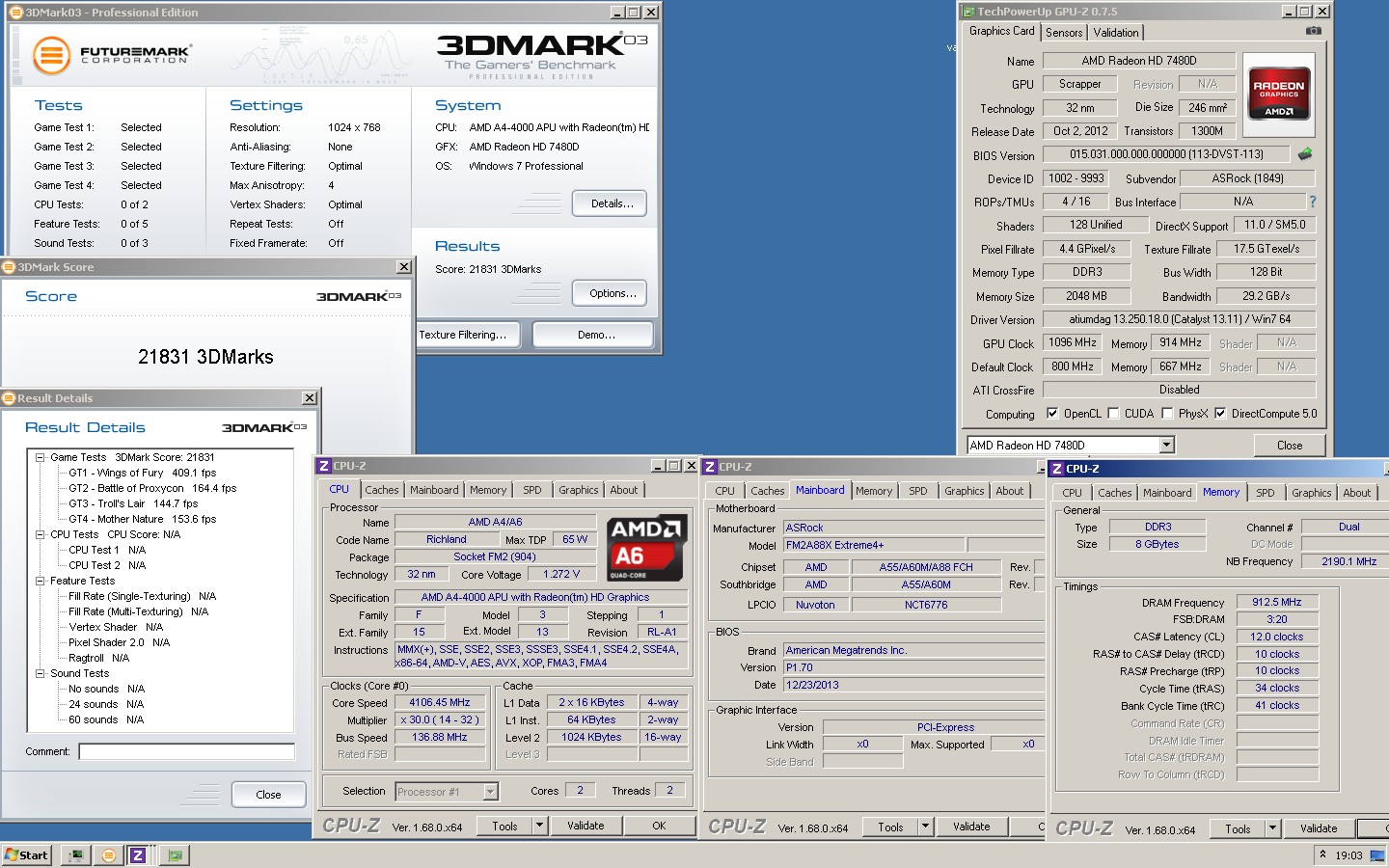Click the GPU Clock 1096 MHz value

[x=1073, y=342]
